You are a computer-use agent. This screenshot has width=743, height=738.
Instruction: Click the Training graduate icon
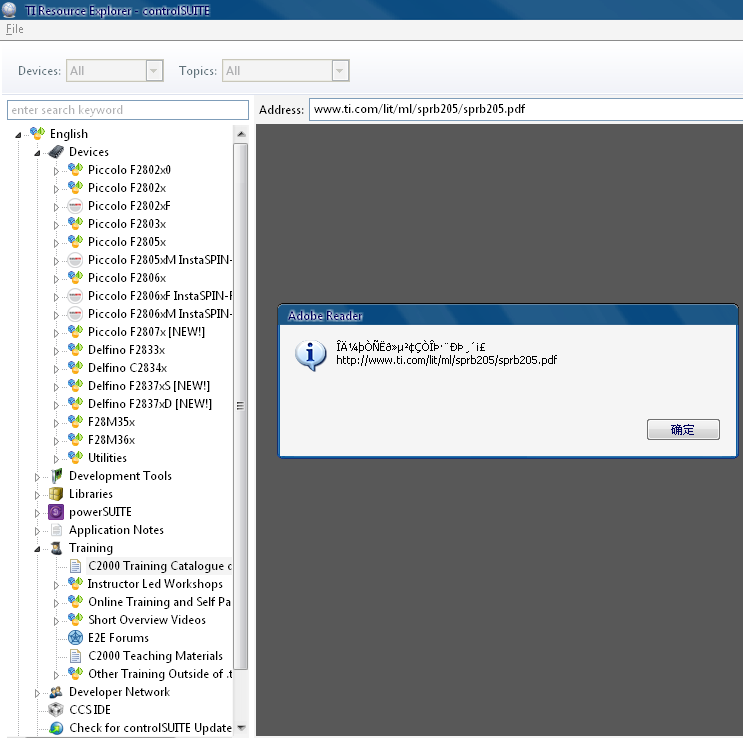pos(56,548)
